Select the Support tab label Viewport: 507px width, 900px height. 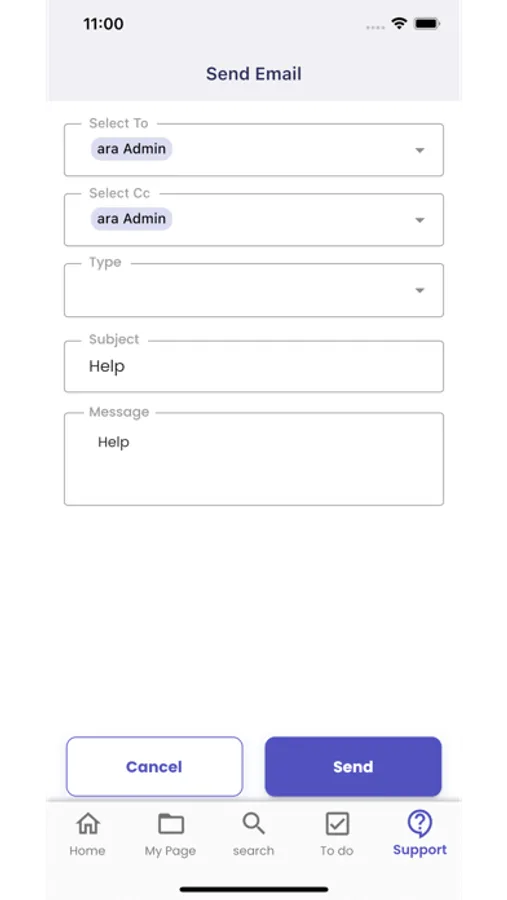420,850
